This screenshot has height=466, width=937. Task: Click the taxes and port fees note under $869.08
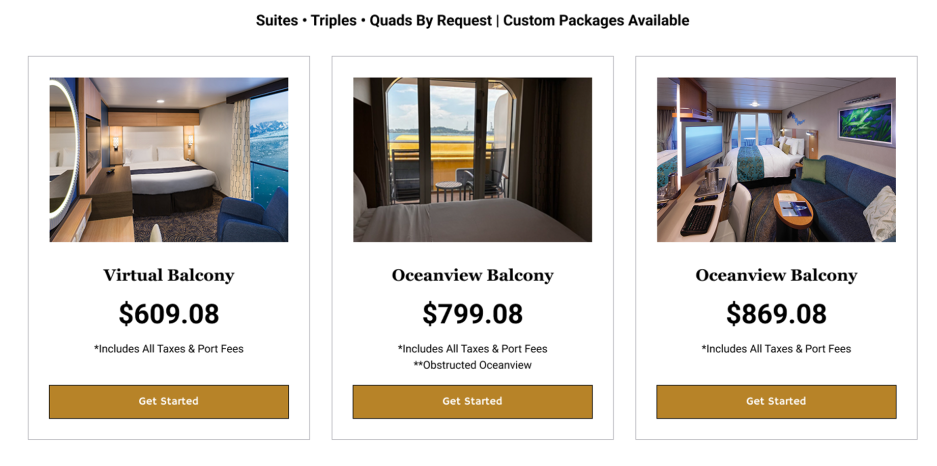coord(776,349)
